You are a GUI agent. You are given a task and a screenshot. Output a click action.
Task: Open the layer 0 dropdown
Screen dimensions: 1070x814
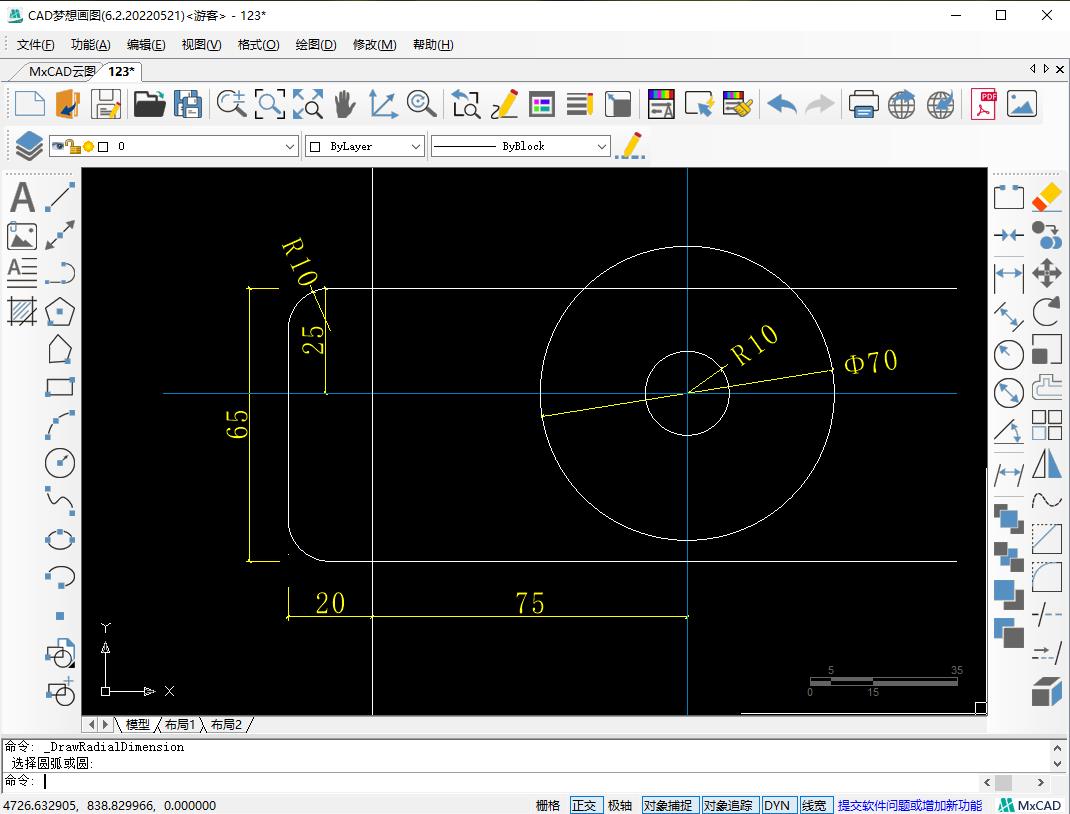(290, 146)
